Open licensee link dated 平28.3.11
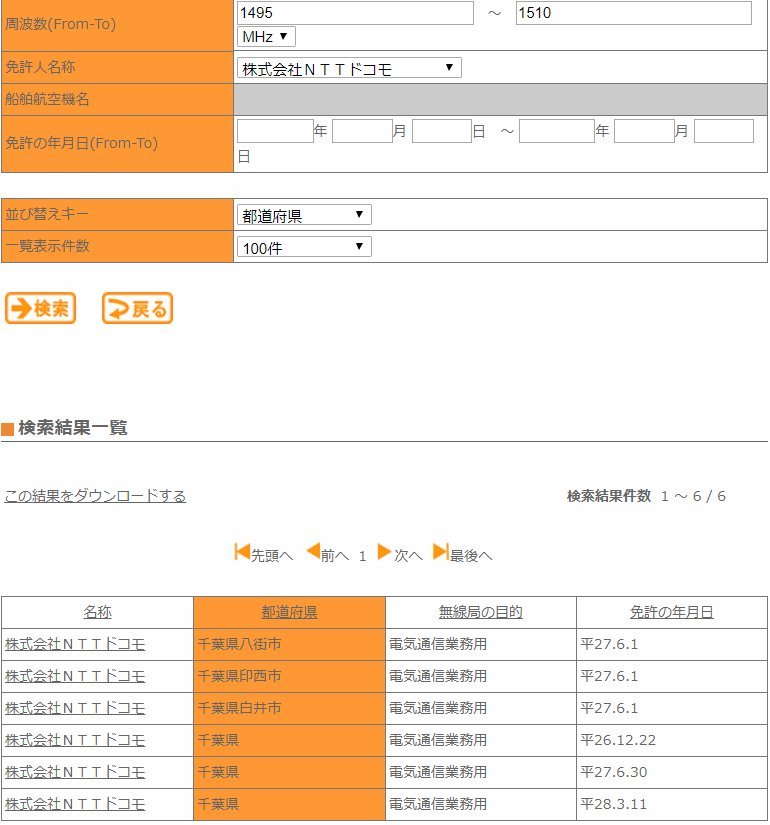Image resolution: width=770 pixels, height=825 pixels. tap(75, 804)
